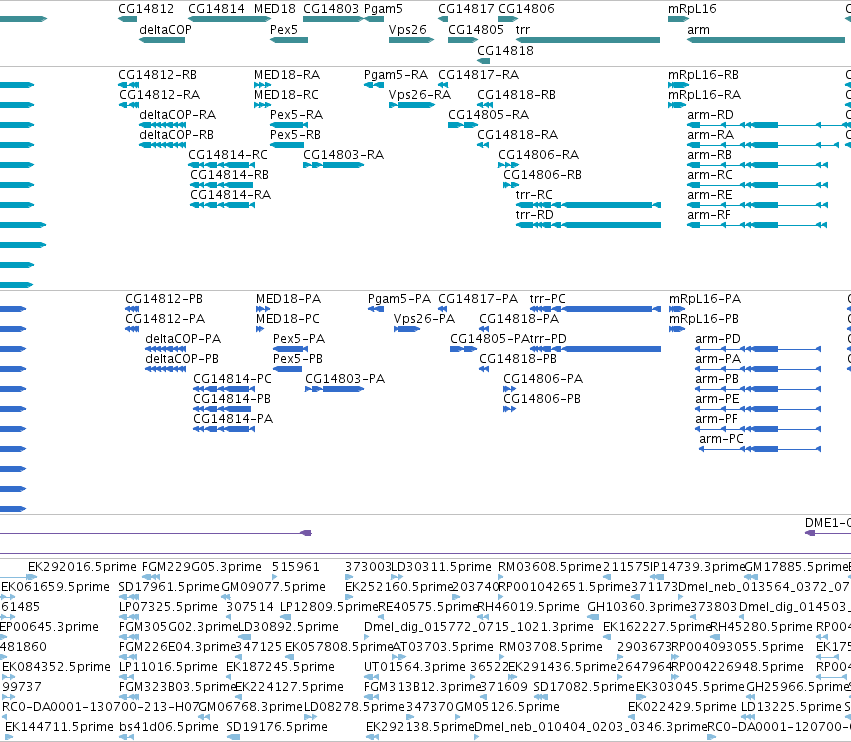This screenshot has height=742, width=851.
Task: Click the CG14818 gene label
Action: [x=505, y=50]
